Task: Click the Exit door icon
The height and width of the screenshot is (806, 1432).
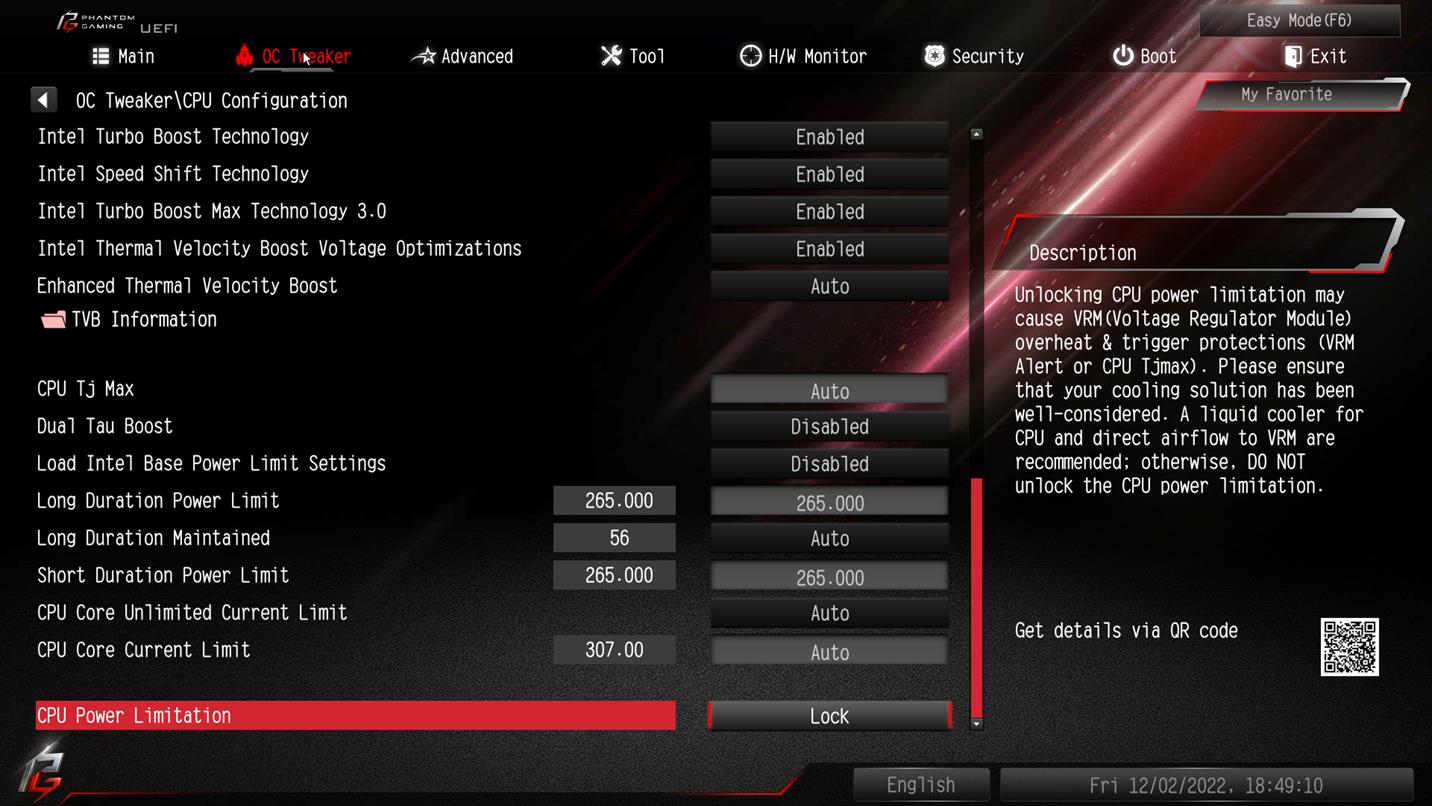Action: [1293, 56]
